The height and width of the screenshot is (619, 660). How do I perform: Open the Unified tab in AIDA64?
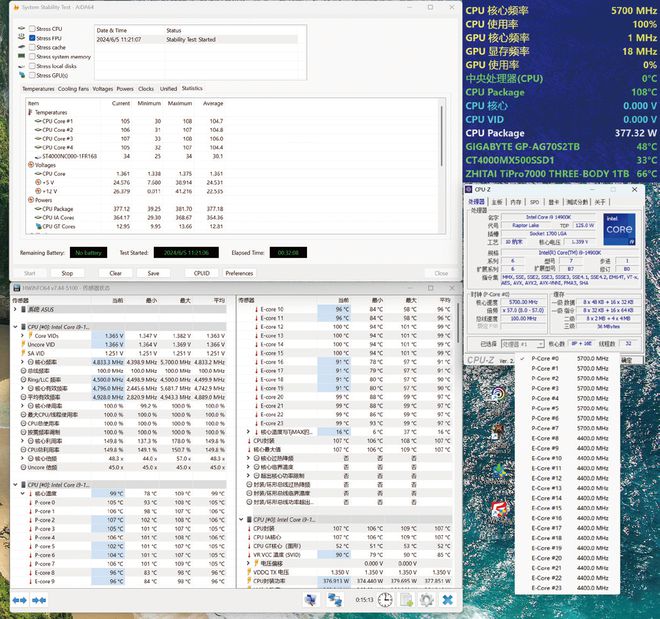click(168, 89)
